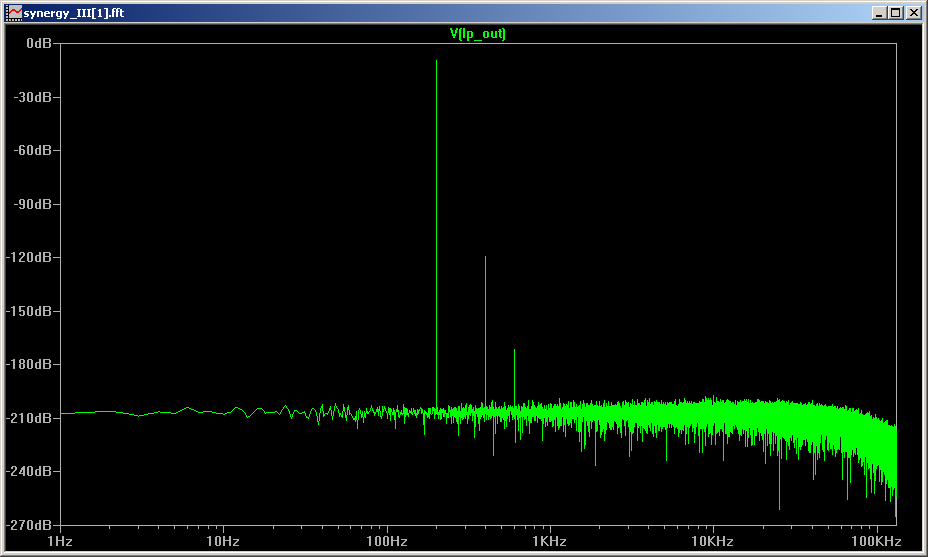Screen dimensions: 928x557
Task: Minimize the synergy_III[1].fft window
Action: pyautogui.click(x=879, y=13)
